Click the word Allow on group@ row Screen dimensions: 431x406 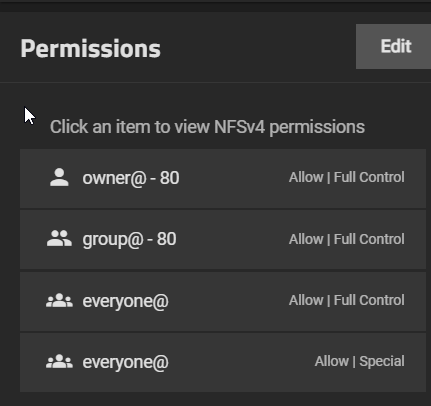[306, 239]
